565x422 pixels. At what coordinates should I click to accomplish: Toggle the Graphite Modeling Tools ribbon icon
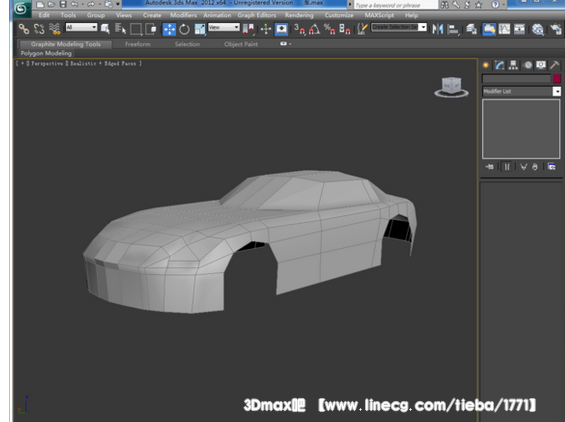pyautogui.click(x=489, y=29)
